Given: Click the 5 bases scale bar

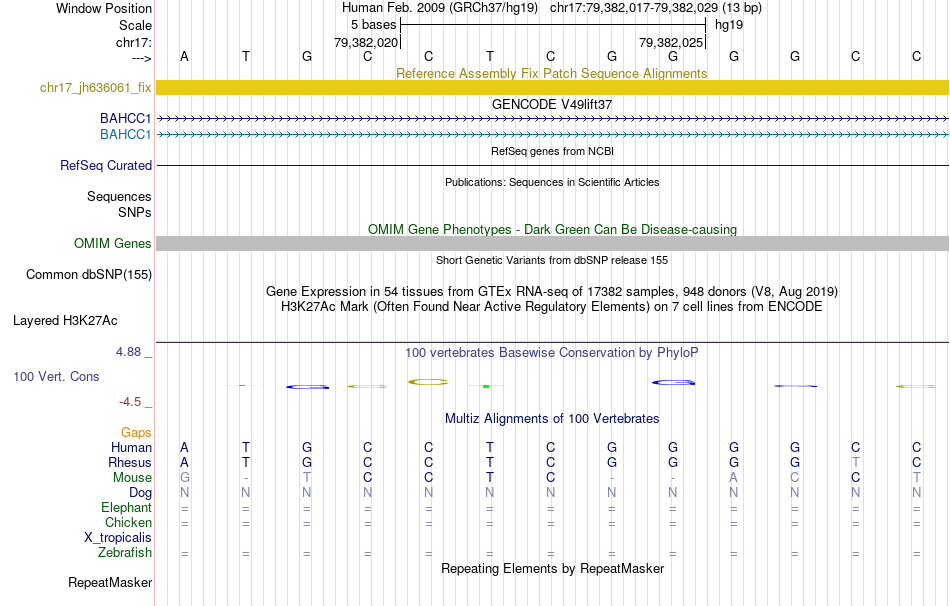Looking at the screenshot, I should [553, 25].
